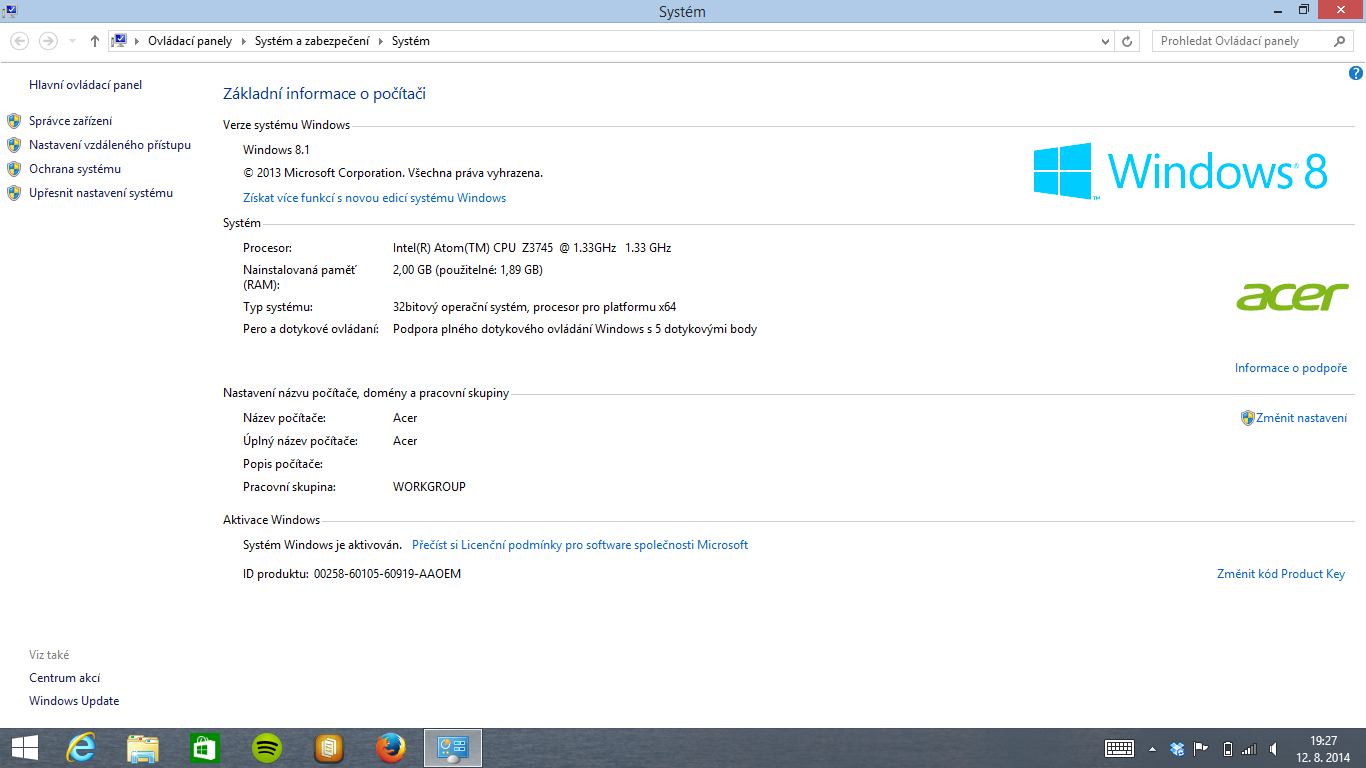
Task: Click the network signal tray icon
Action: (x=1249, y=748)
